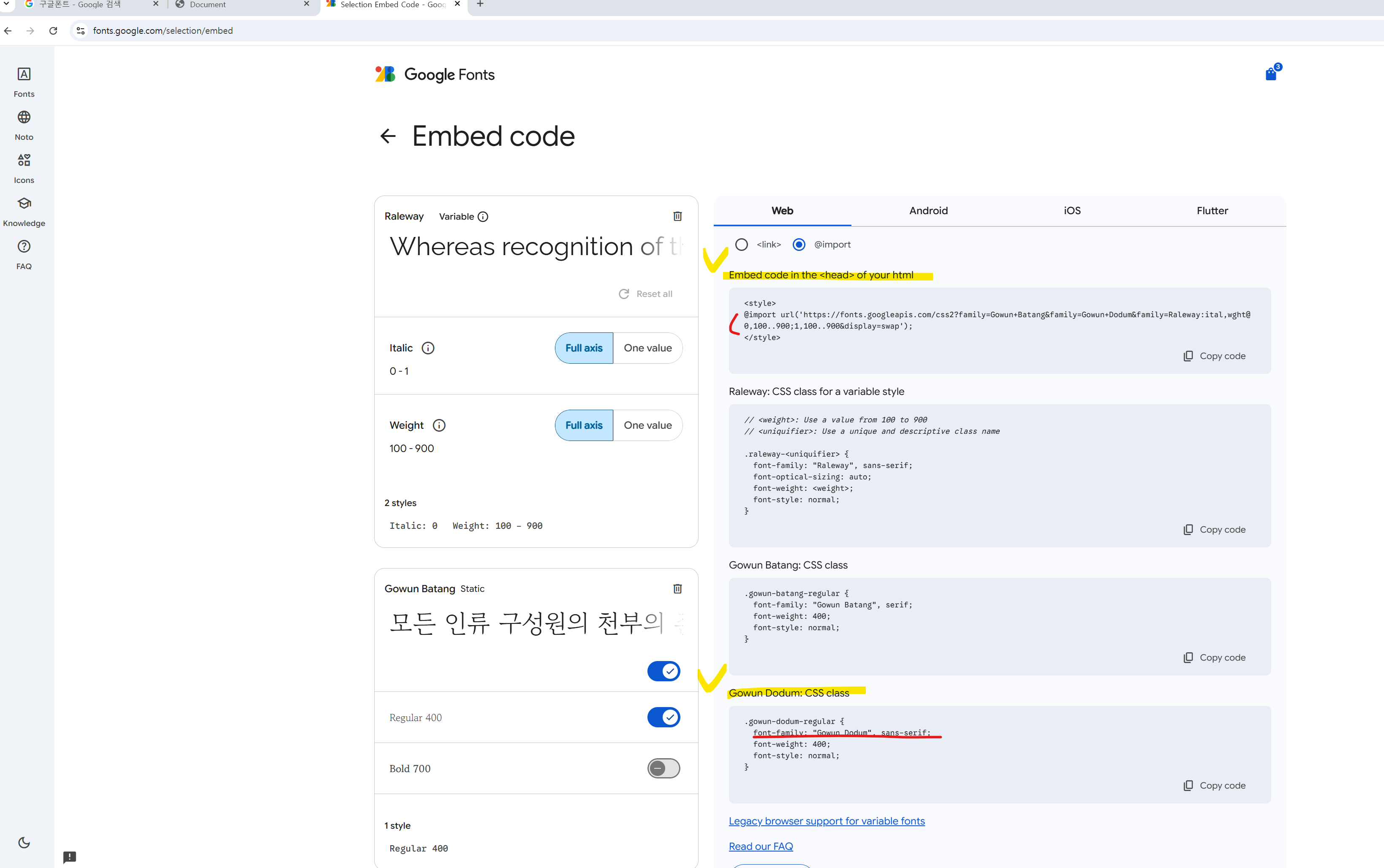Click the @import url code text
Image resolution: width=1384 pixels, height=868 pixels.
pyautogui.click(x=997, y=320)
